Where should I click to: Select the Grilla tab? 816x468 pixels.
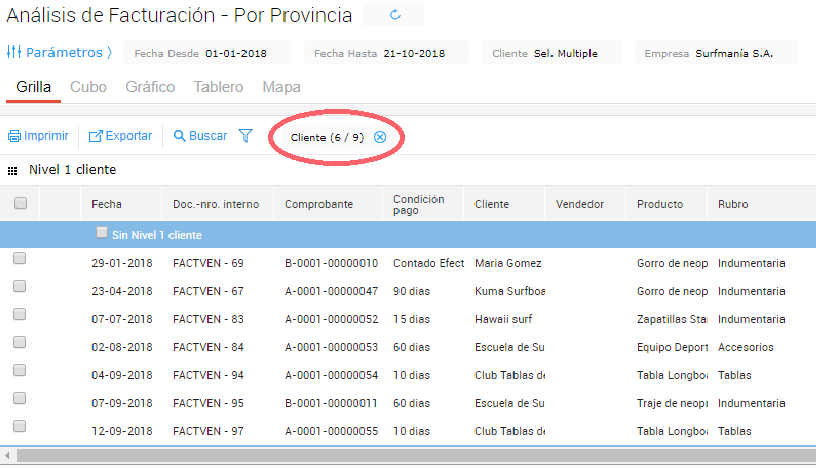pos(33,87)
